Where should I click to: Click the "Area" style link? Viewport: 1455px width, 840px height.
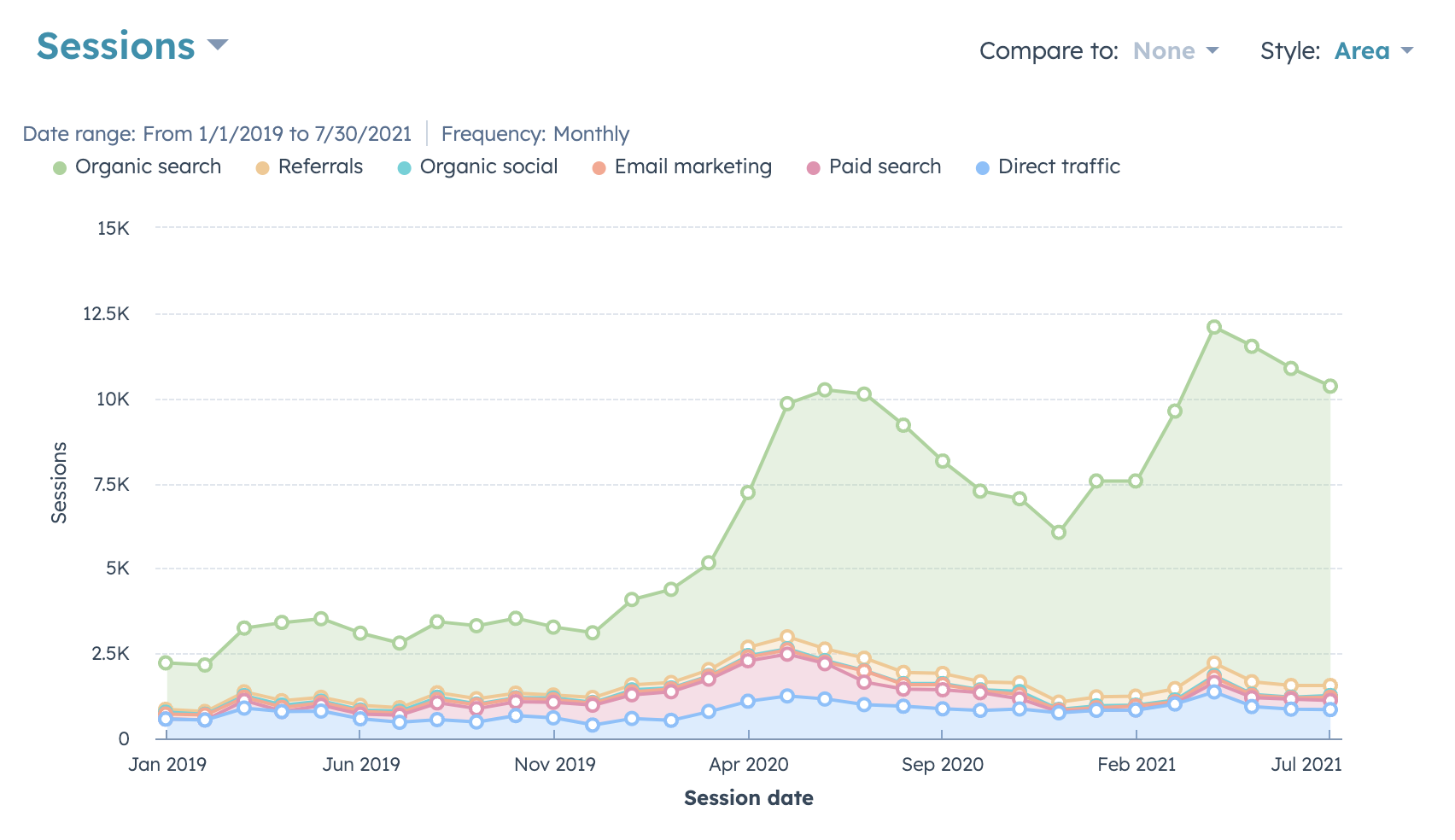1363,50
